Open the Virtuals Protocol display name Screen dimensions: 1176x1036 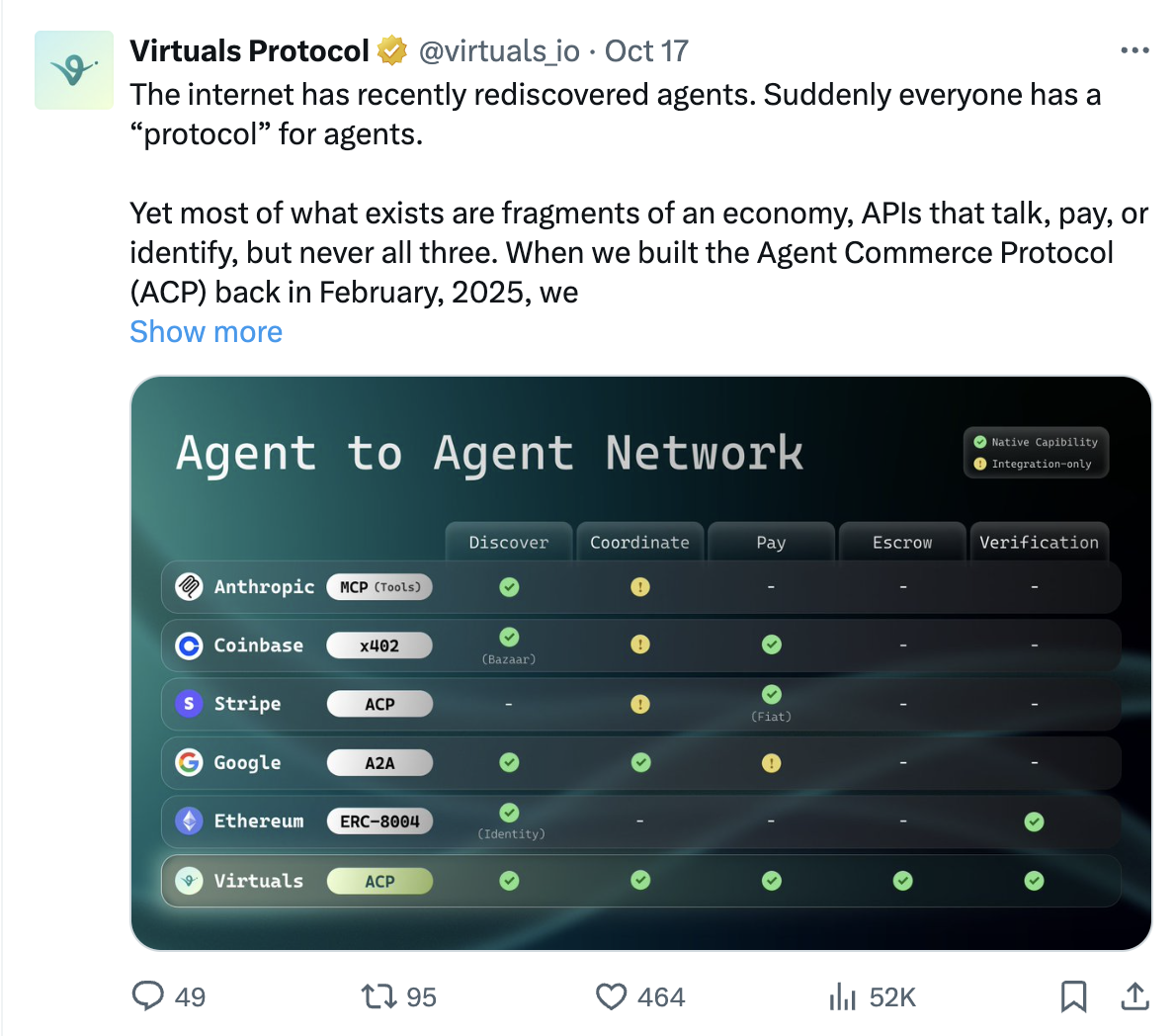[249, 51]
